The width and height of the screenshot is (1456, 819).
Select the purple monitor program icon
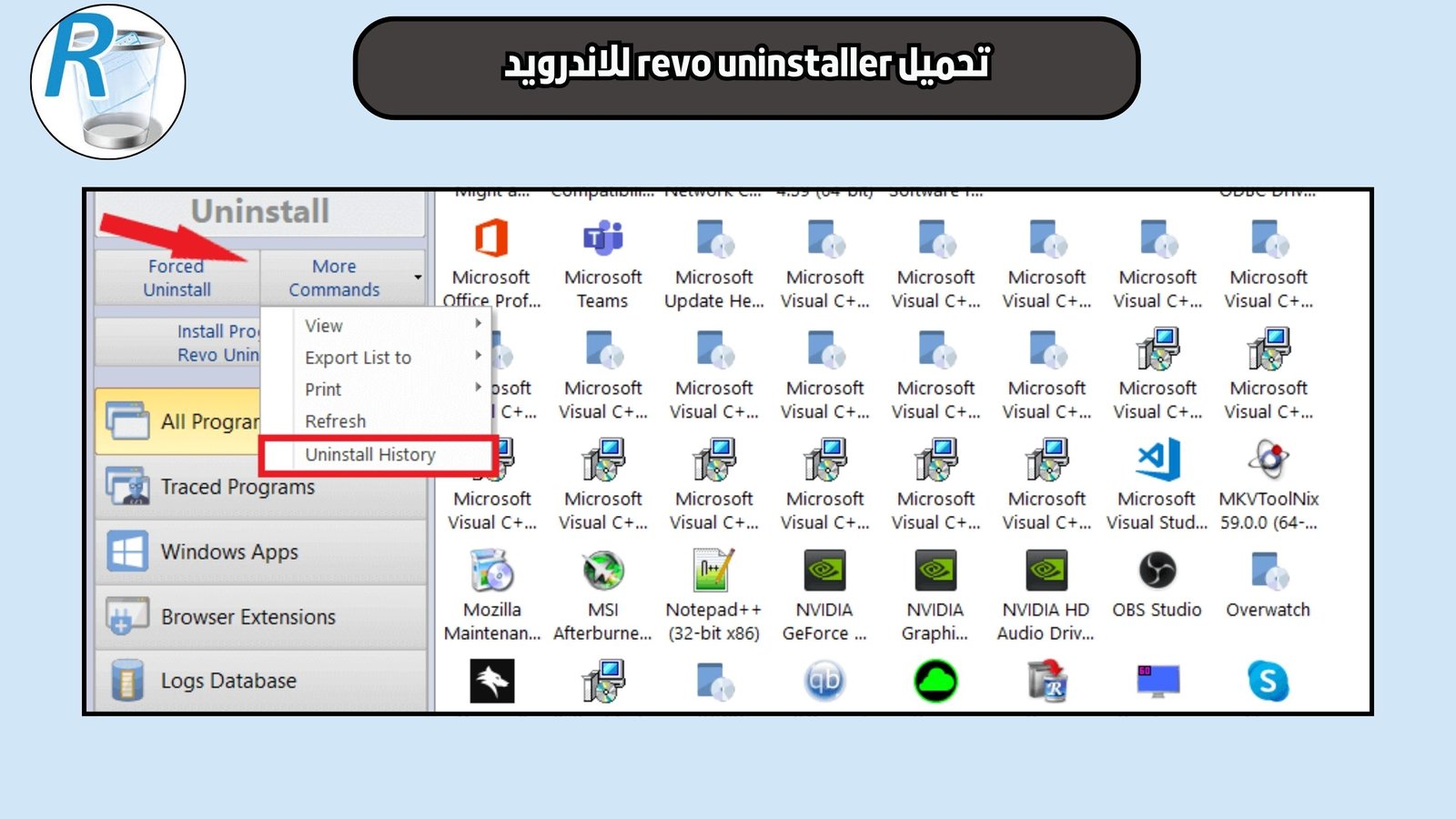pyautogui.click(x=1158, y=681)
